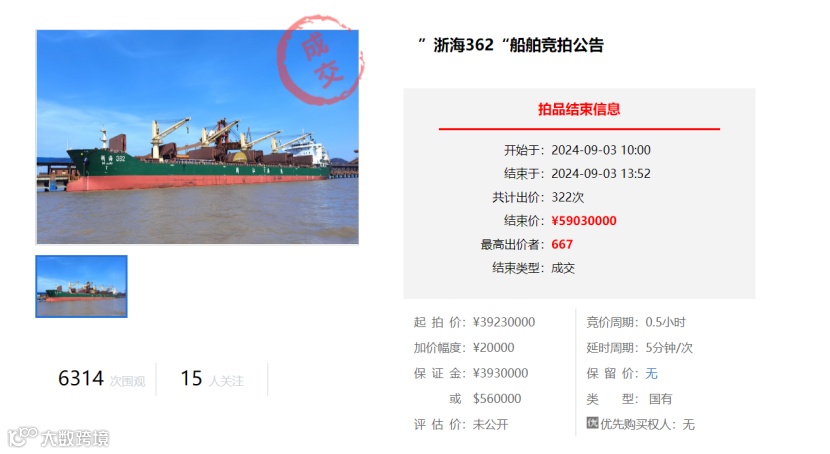Click the dollar deposit $560000 value
This screenshot has height=454, width=830.
pos(497,398)
